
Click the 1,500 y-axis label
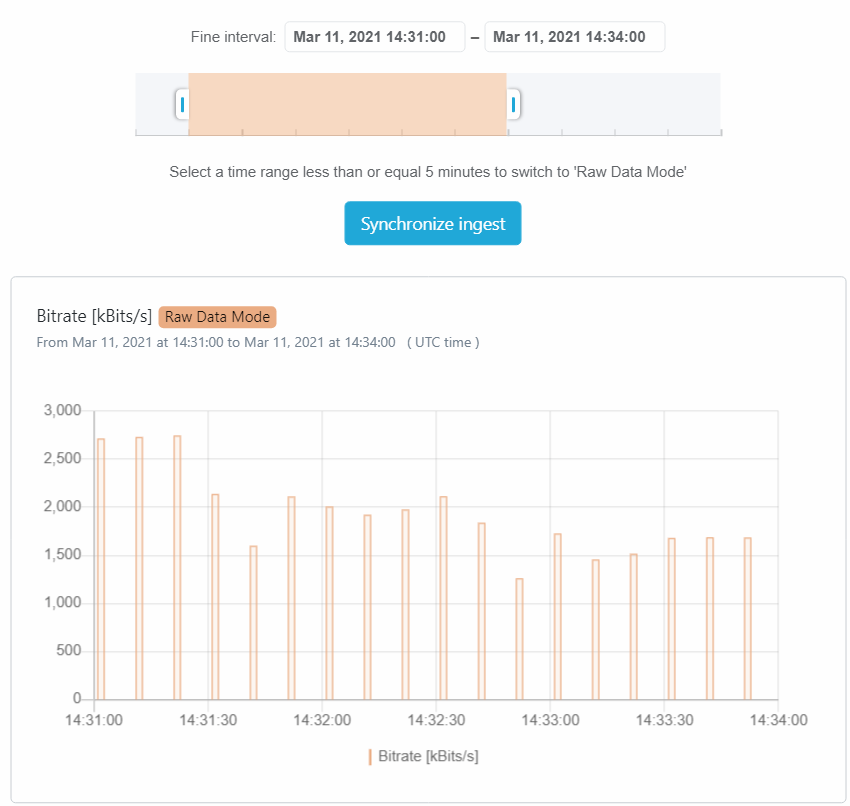[62, 554]
